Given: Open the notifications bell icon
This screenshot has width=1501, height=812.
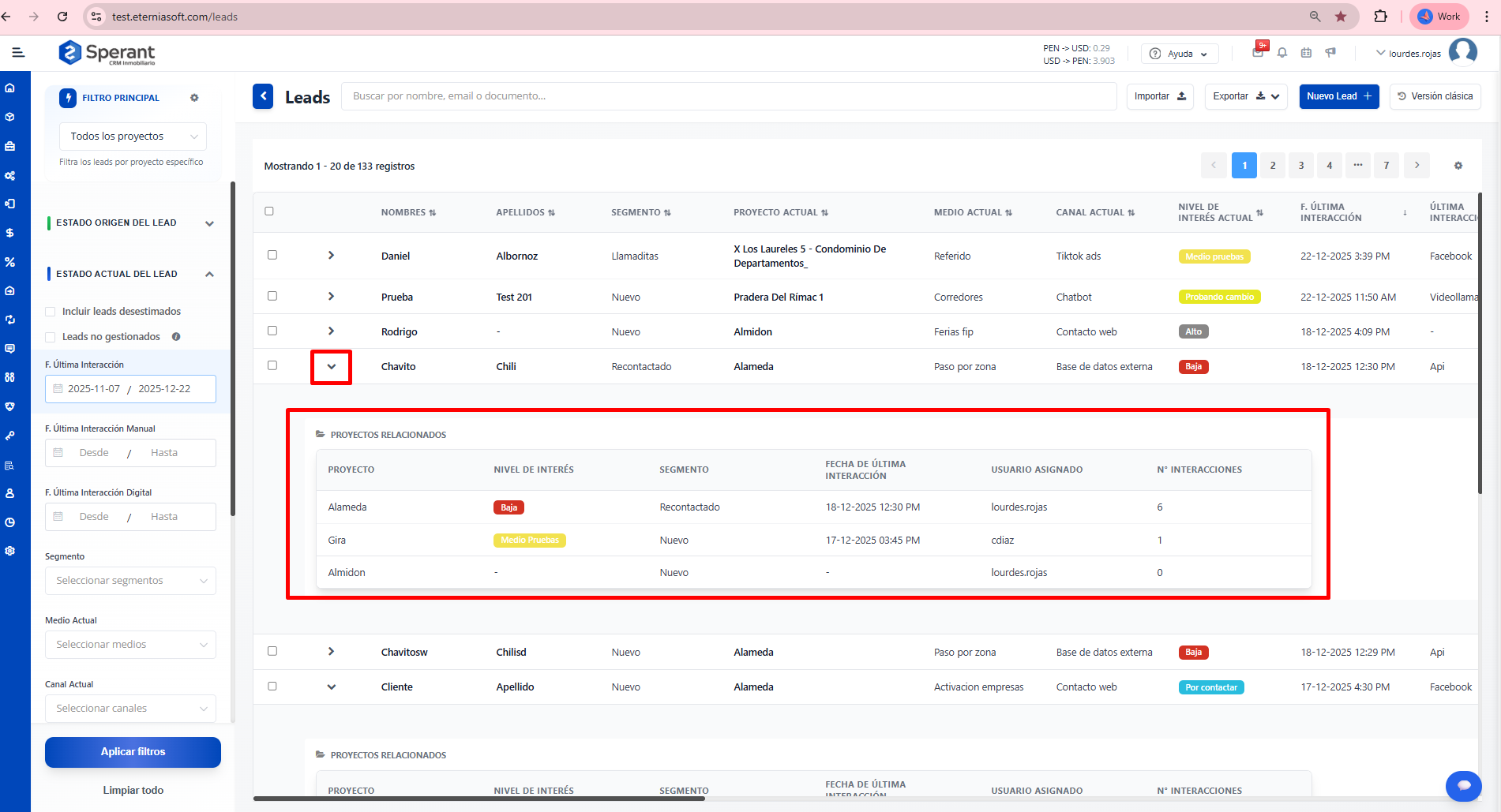Looking at the screenshot, I should tap(1282, 53).
